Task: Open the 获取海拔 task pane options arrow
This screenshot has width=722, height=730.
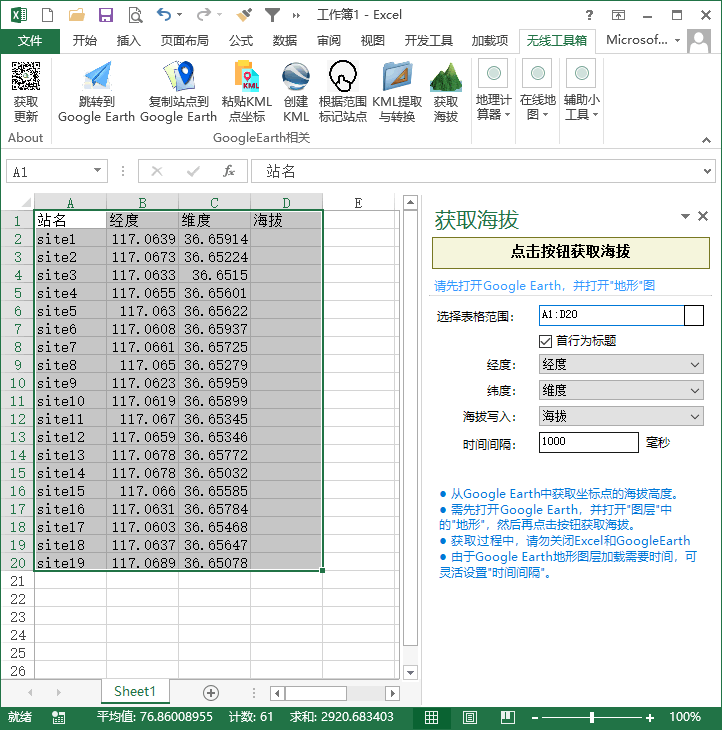Action: 685,216
